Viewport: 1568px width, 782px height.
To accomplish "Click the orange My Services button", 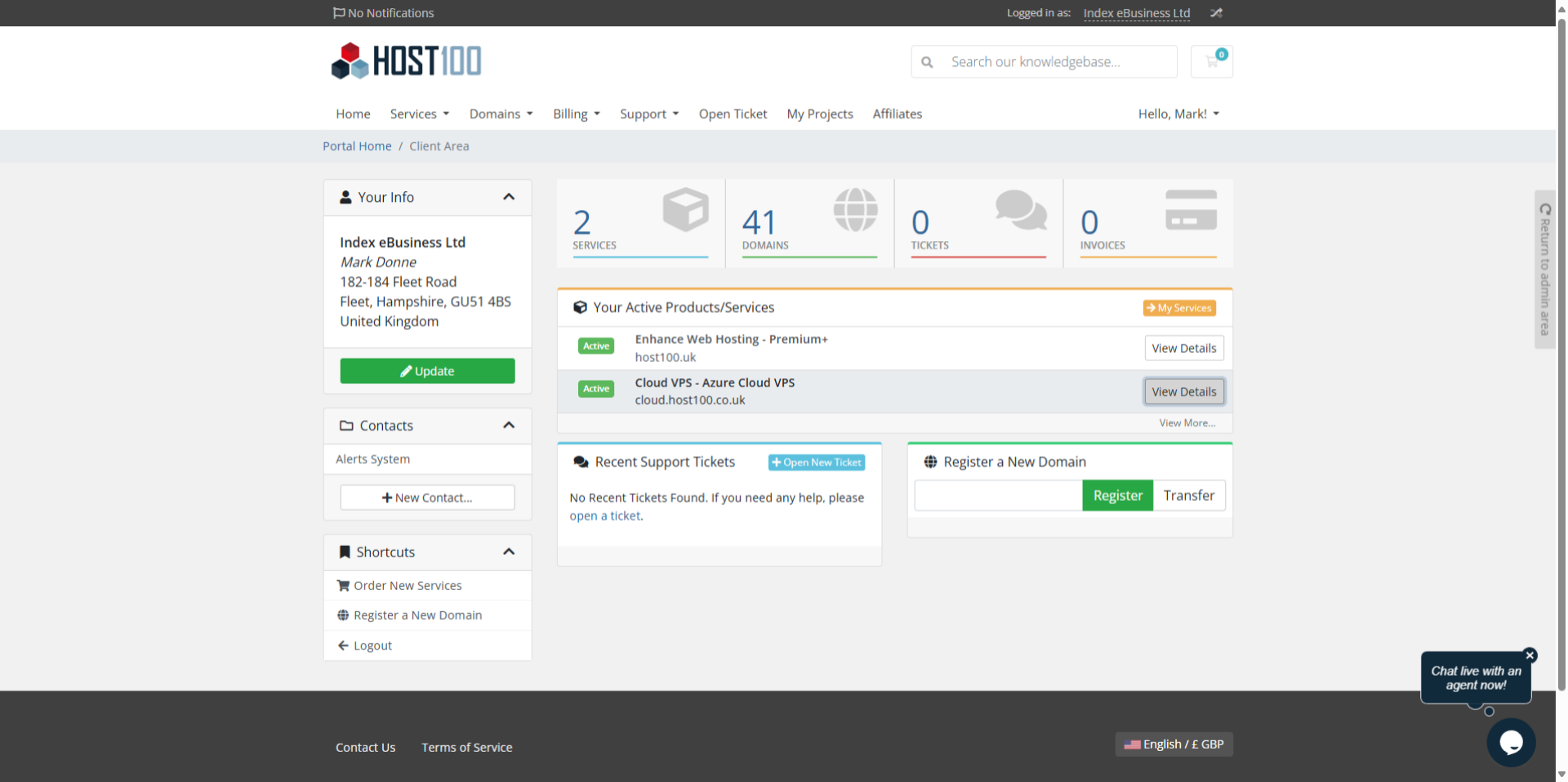I will 1179,308.
